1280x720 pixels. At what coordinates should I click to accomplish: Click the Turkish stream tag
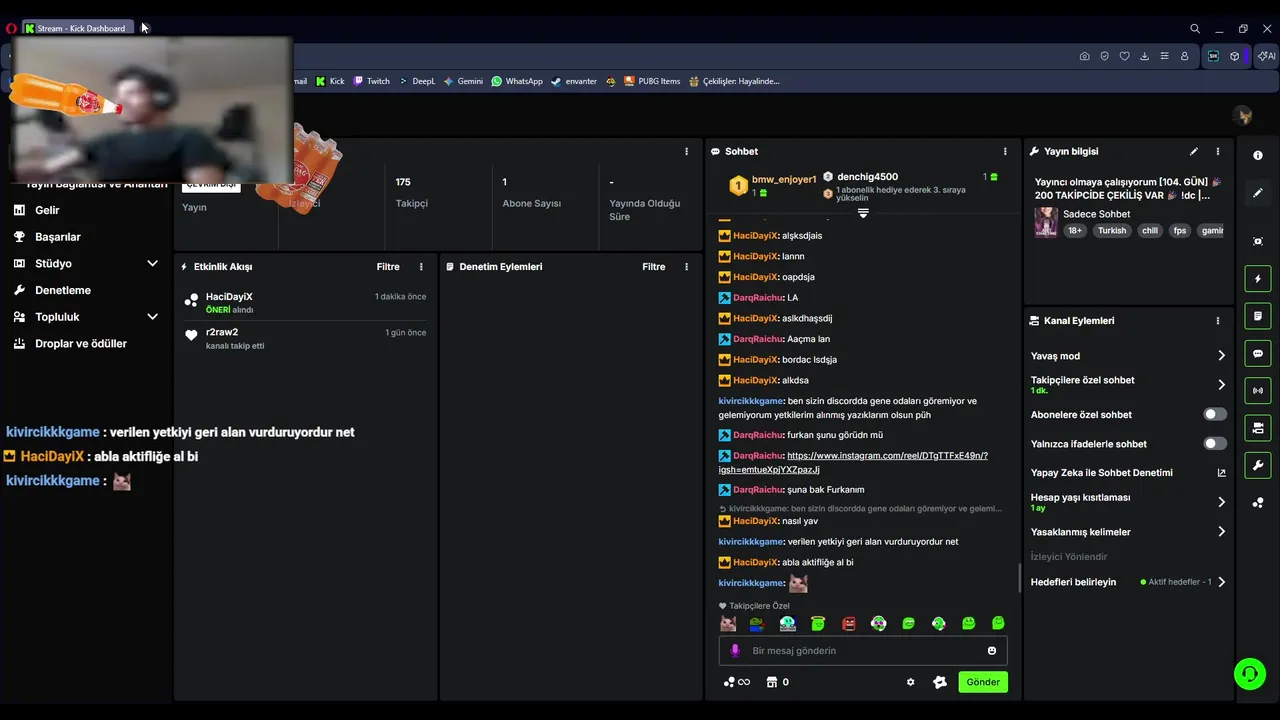(1112, 230)
